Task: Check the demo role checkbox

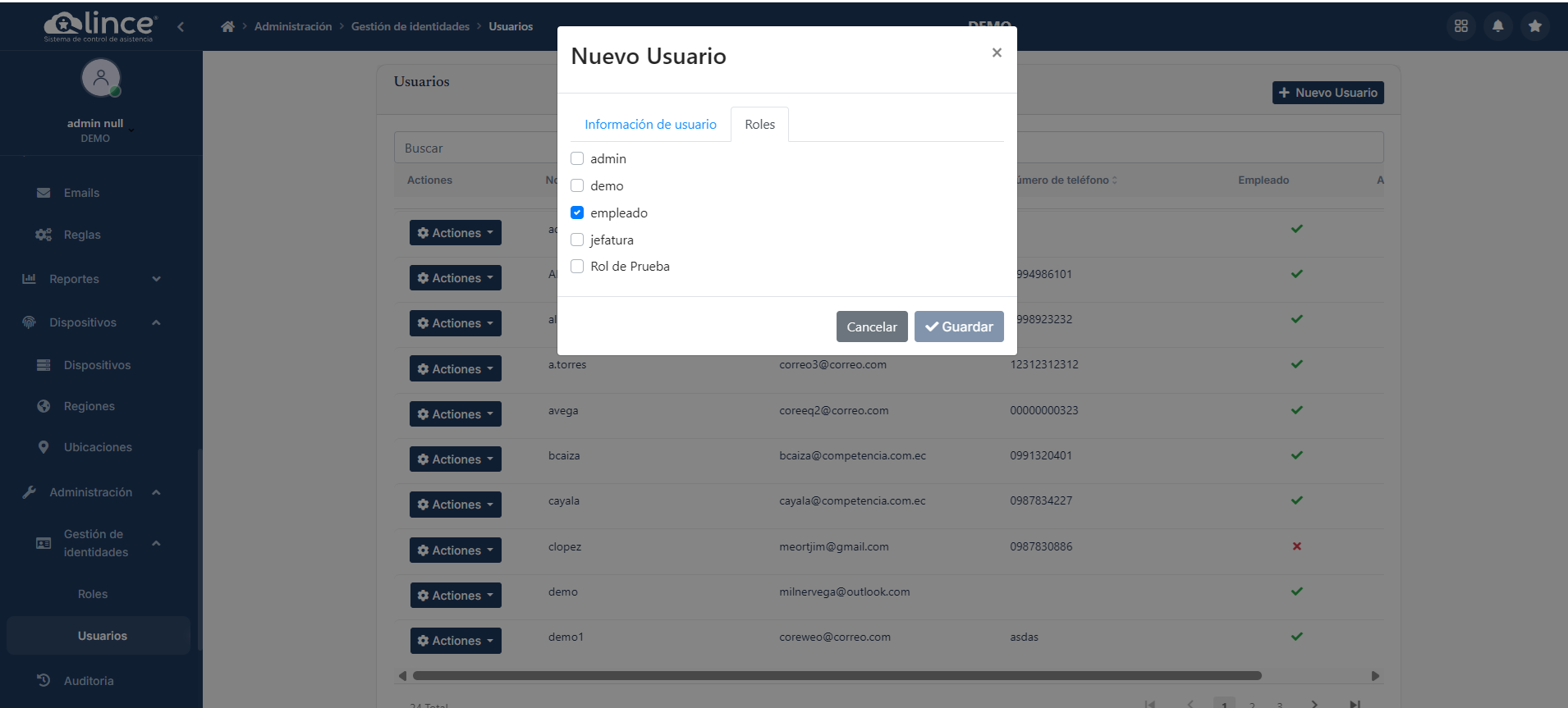Action: pos(577,185)
